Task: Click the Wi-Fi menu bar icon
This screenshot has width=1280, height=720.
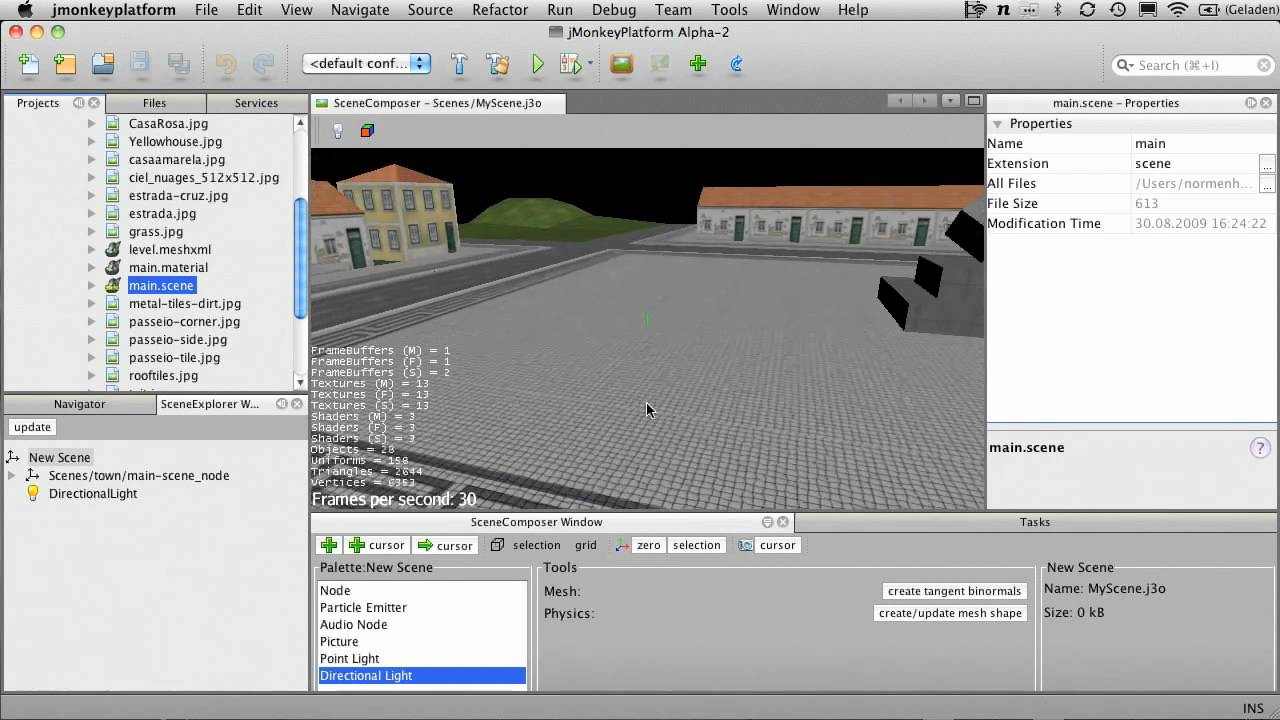Action: 1179,10
